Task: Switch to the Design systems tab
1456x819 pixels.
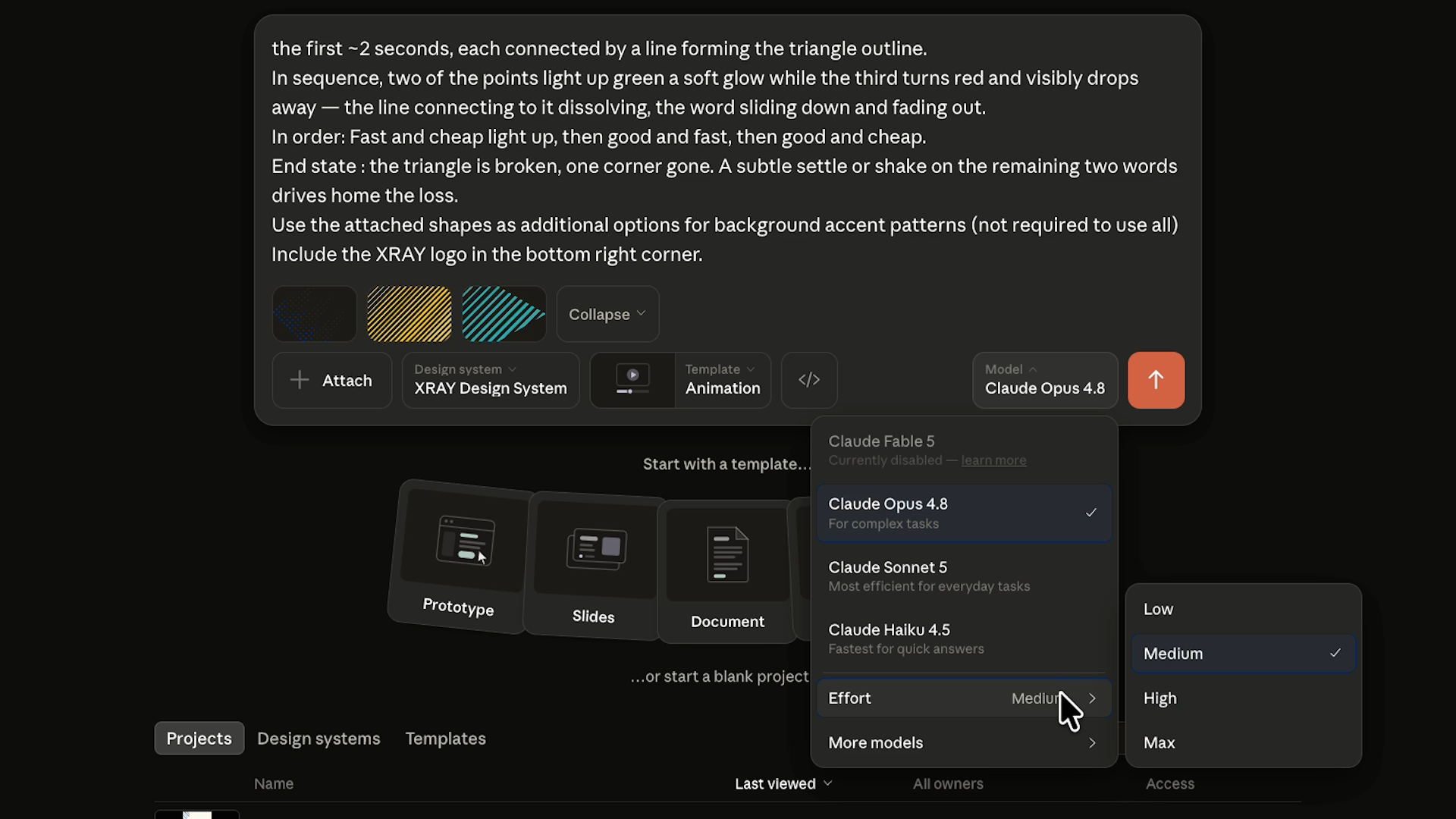Action: (x=318, y=739)
